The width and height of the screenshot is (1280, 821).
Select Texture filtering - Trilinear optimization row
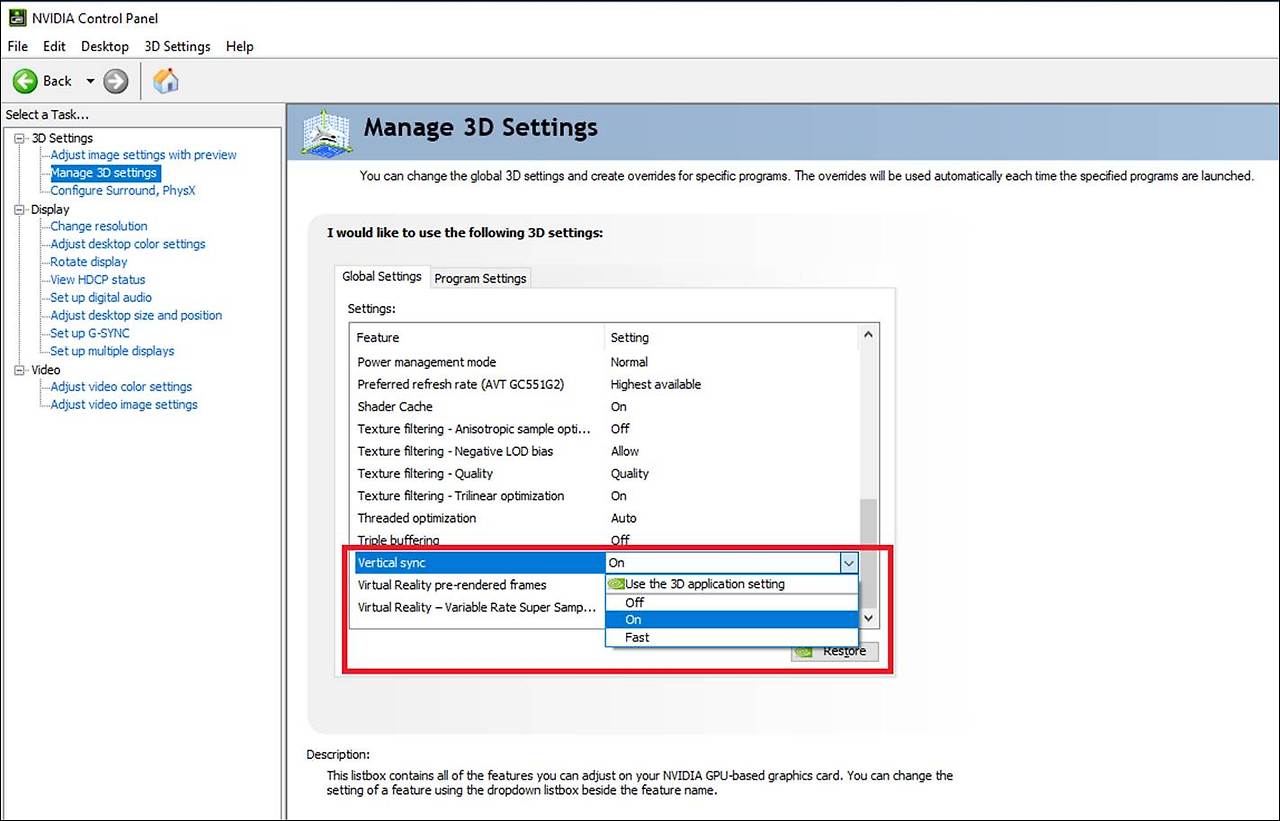[604, 496]
